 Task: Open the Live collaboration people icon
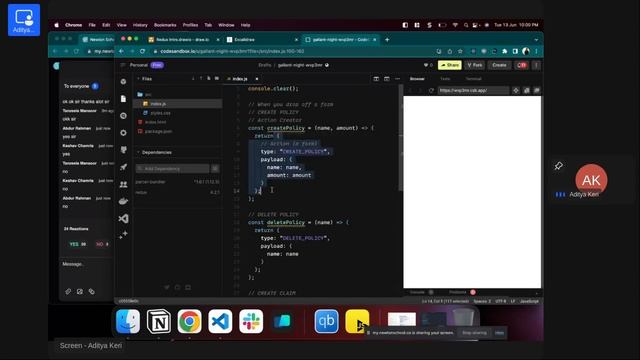pyautogui.click(x=124, y=184)
